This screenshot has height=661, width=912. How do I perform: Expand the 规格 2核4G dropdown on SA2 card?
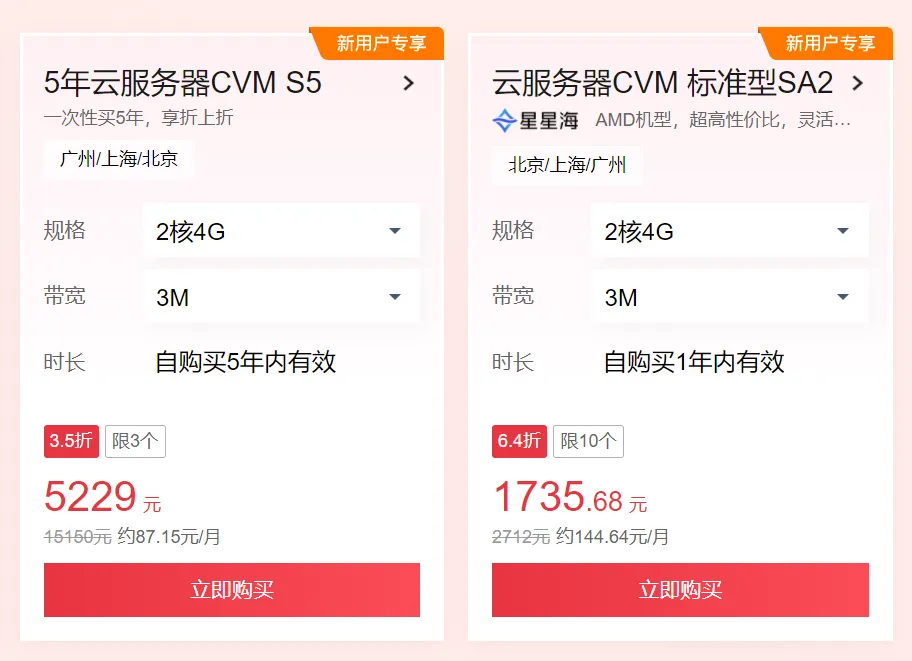[x=730, y=230]
